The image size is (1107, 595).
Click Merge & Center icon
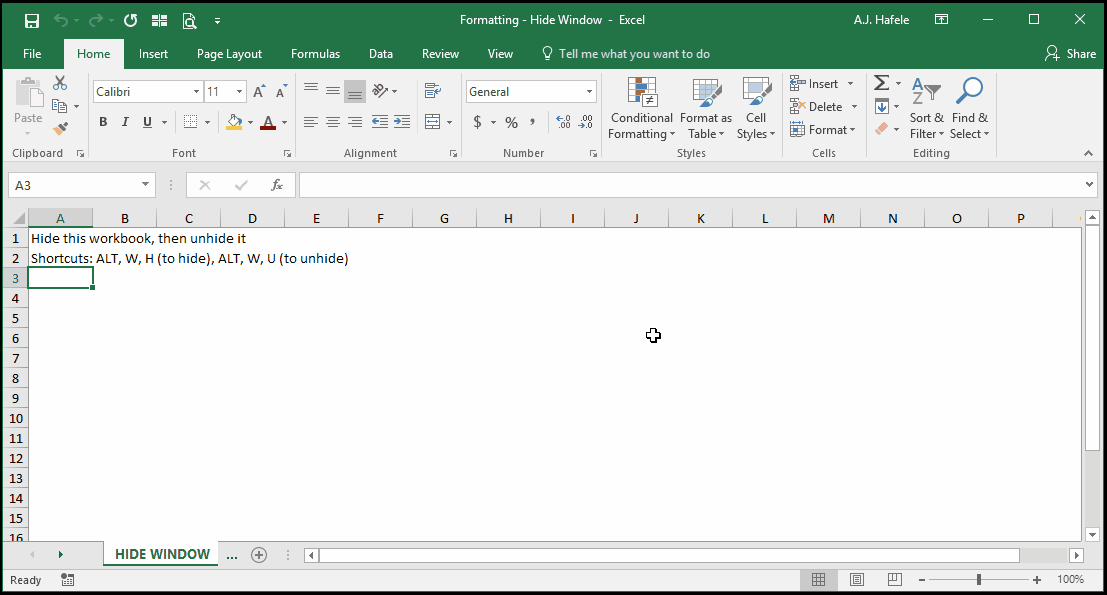[x=433, y=122]
